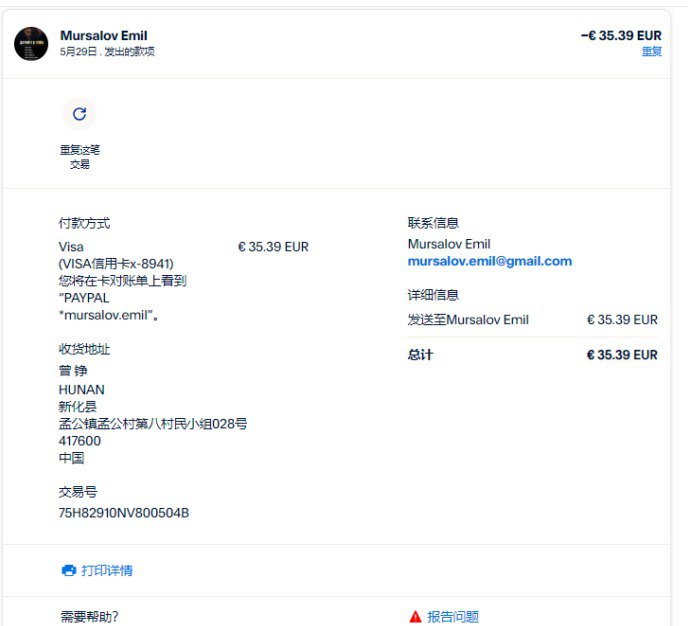Viewport: 688px width, 626px height.
Task: Click the red warning triangle icon
Action: [415, 617]
